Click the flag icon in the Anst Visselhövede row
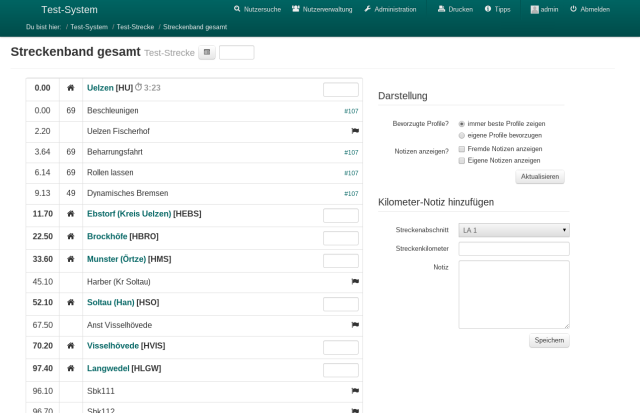Screen dimensions: 640x413 [354, 325]
